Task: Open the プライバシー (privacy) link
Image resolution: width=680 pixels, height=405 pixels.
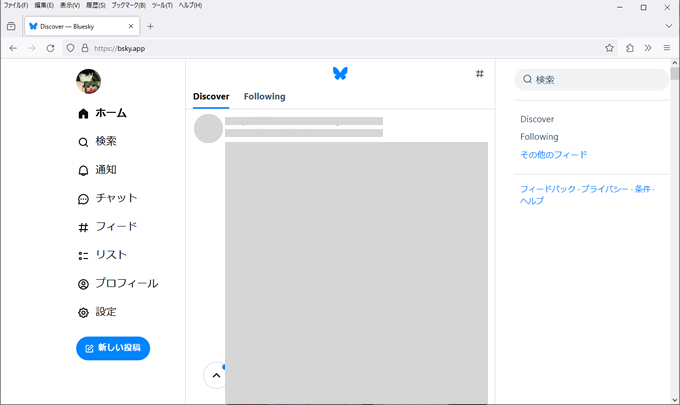Action: tap(605, 189)
